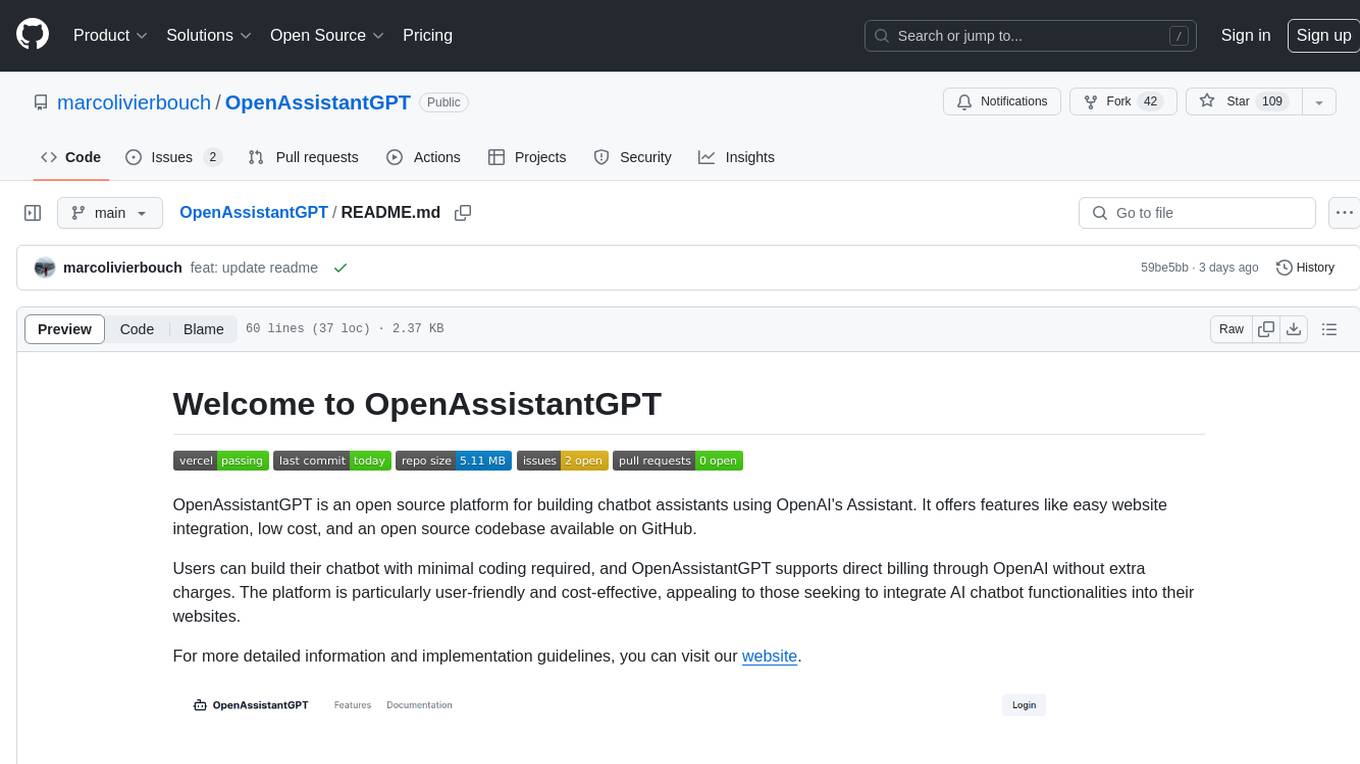1360x764 pixels.
Task: Open commit hash 59be5bb
Action: point(1164,268)
